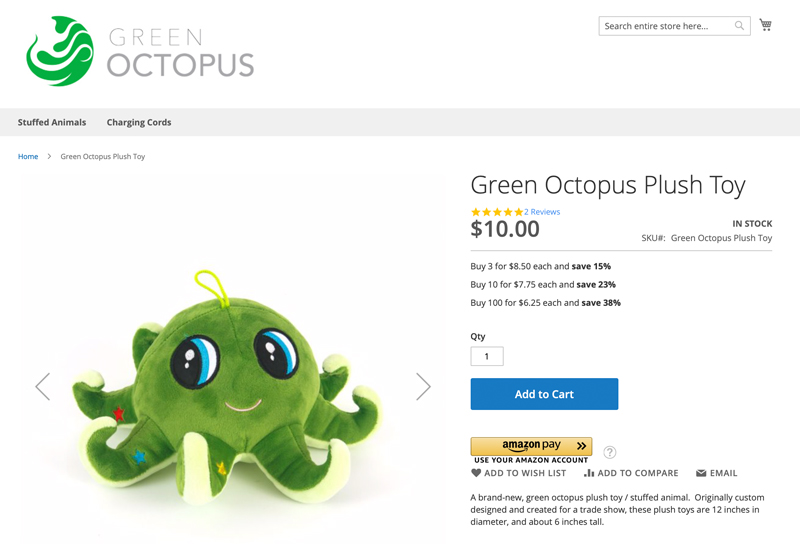
Task: Click the Add to Cart button
Action: (544, 394)
